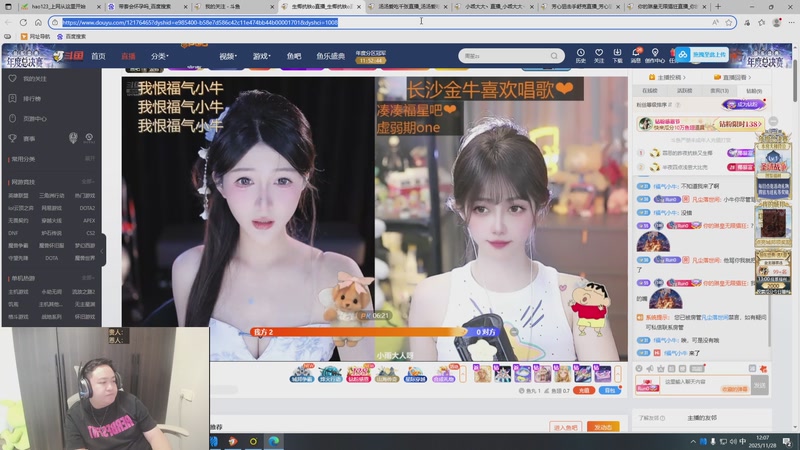The width and height of the screenshot is (800, 450).
Task: Select the first gift icon 城邦争霸
Action: (302, 374)
